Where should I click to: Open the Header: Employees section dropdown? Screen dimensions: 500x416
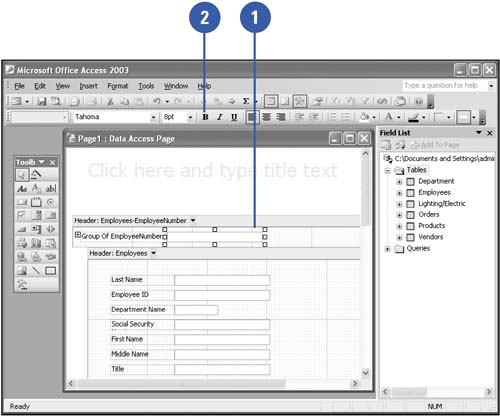click(x=153, y=253)
